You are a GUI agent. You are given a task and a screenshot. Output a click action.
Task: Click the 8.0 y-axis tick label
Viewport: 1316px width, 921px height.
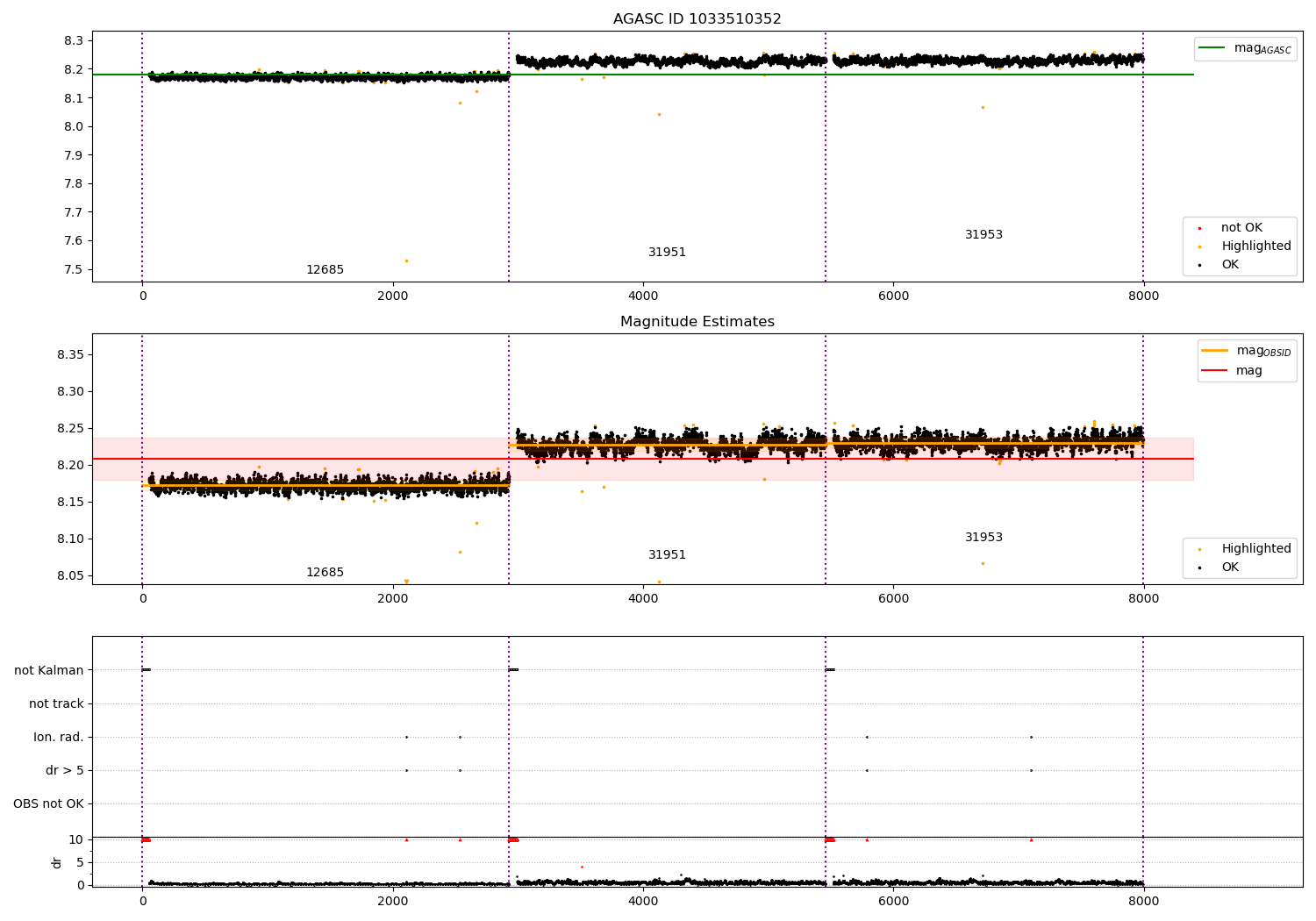pos(74,126)
